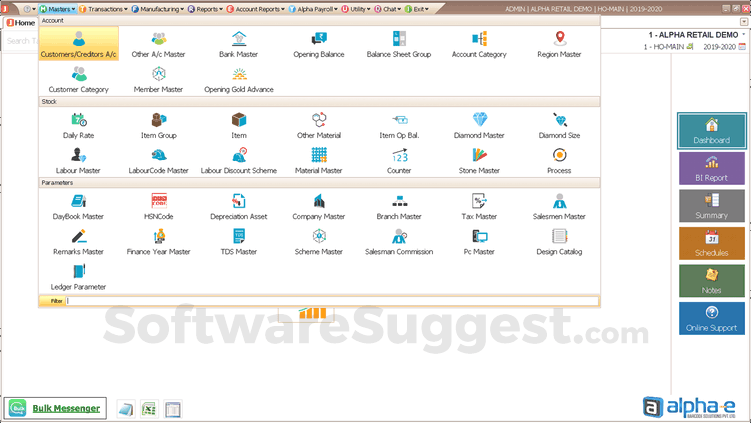
Task: Open Finance Year Master
Action: pos(159,242)
